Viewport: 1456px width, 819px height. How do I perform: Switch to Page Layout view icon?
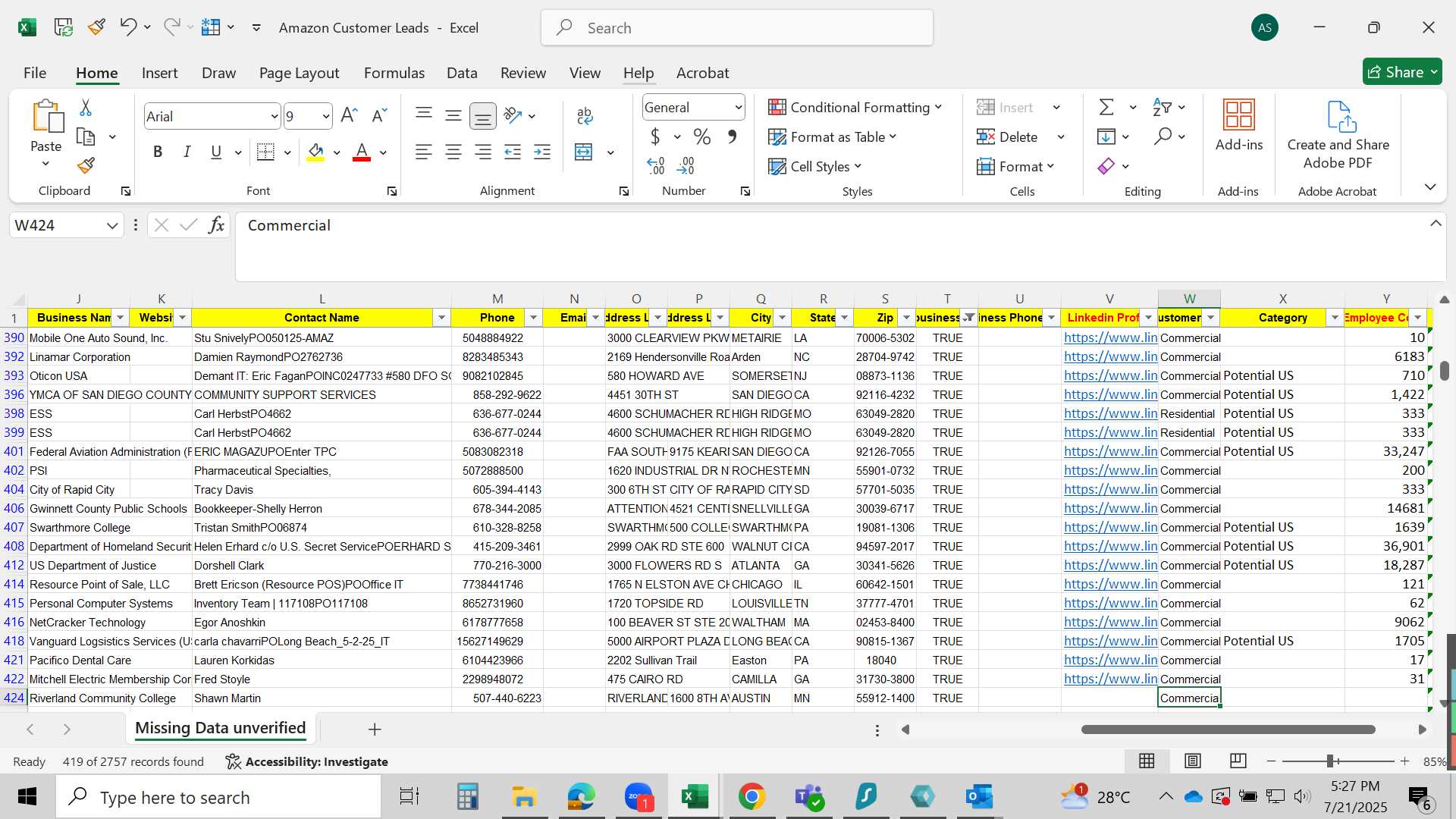pos(1193,761)
